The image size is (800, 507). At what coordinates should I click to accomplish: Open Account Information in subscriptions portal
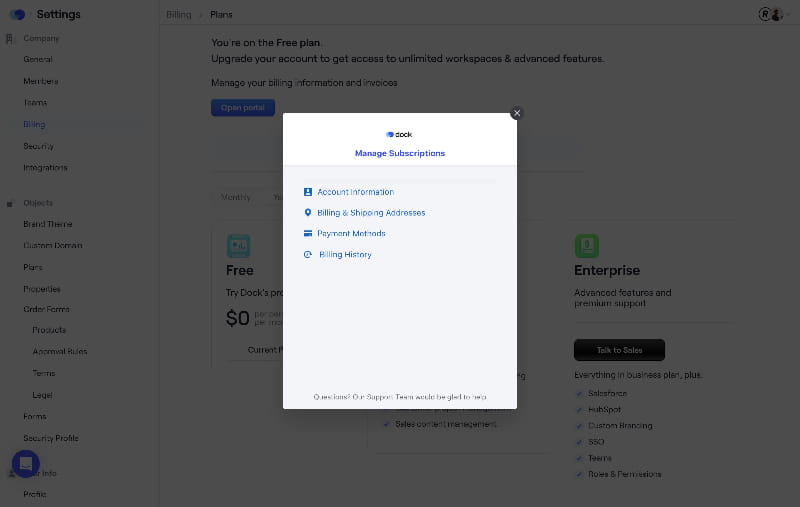coord(356,192)
